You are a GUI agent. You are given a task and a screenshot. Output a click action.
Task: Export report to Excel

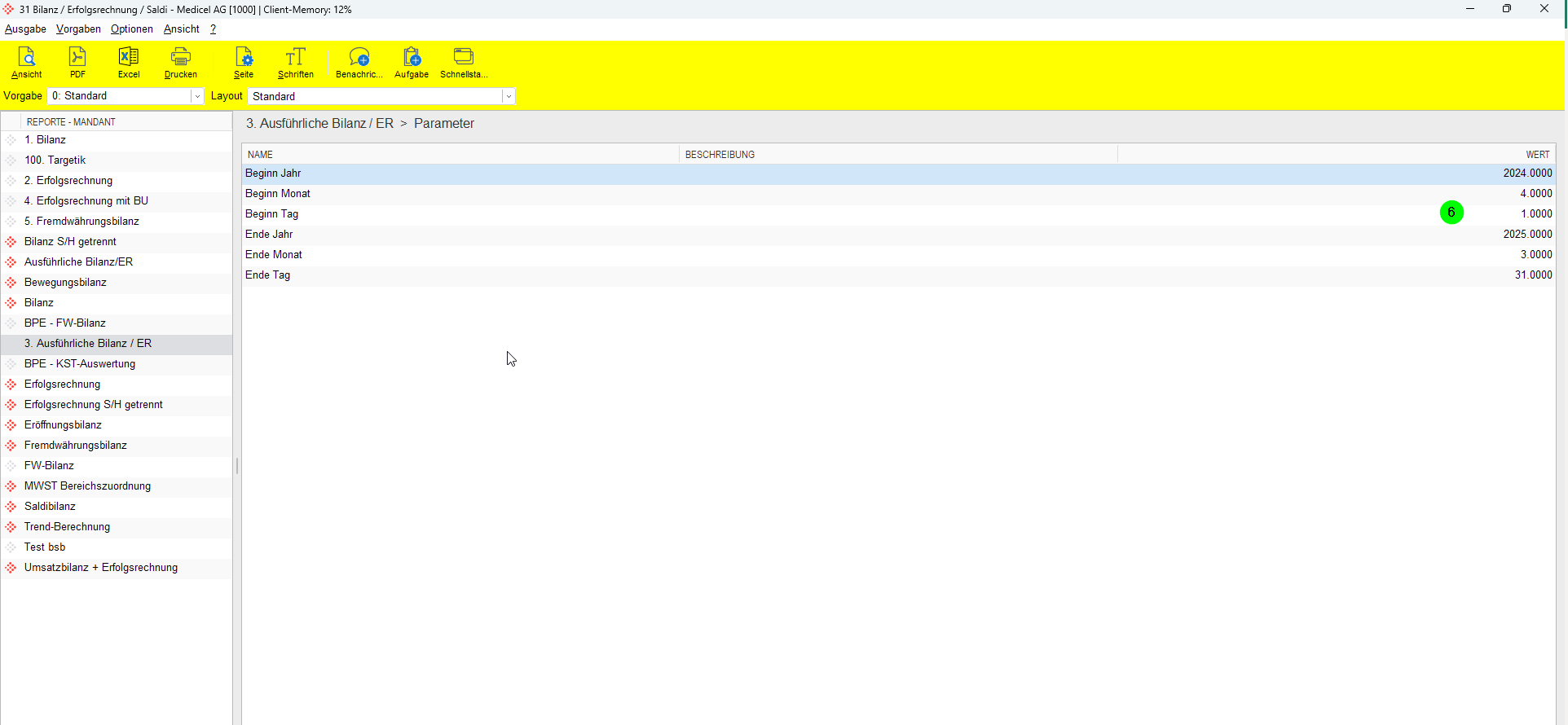point(129,63)
